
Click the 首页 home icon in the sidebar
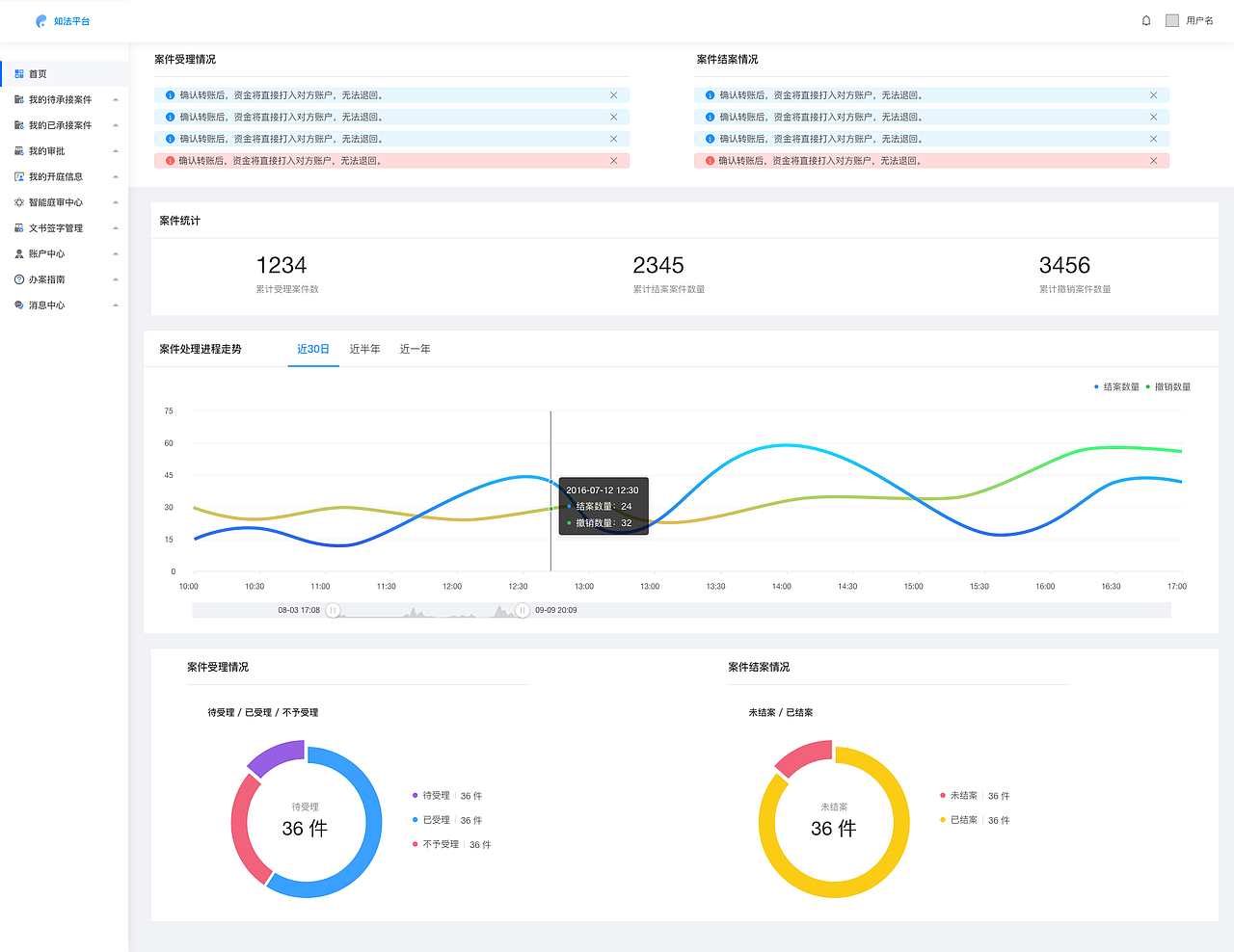pyautogui.click(x=19, y=74)
